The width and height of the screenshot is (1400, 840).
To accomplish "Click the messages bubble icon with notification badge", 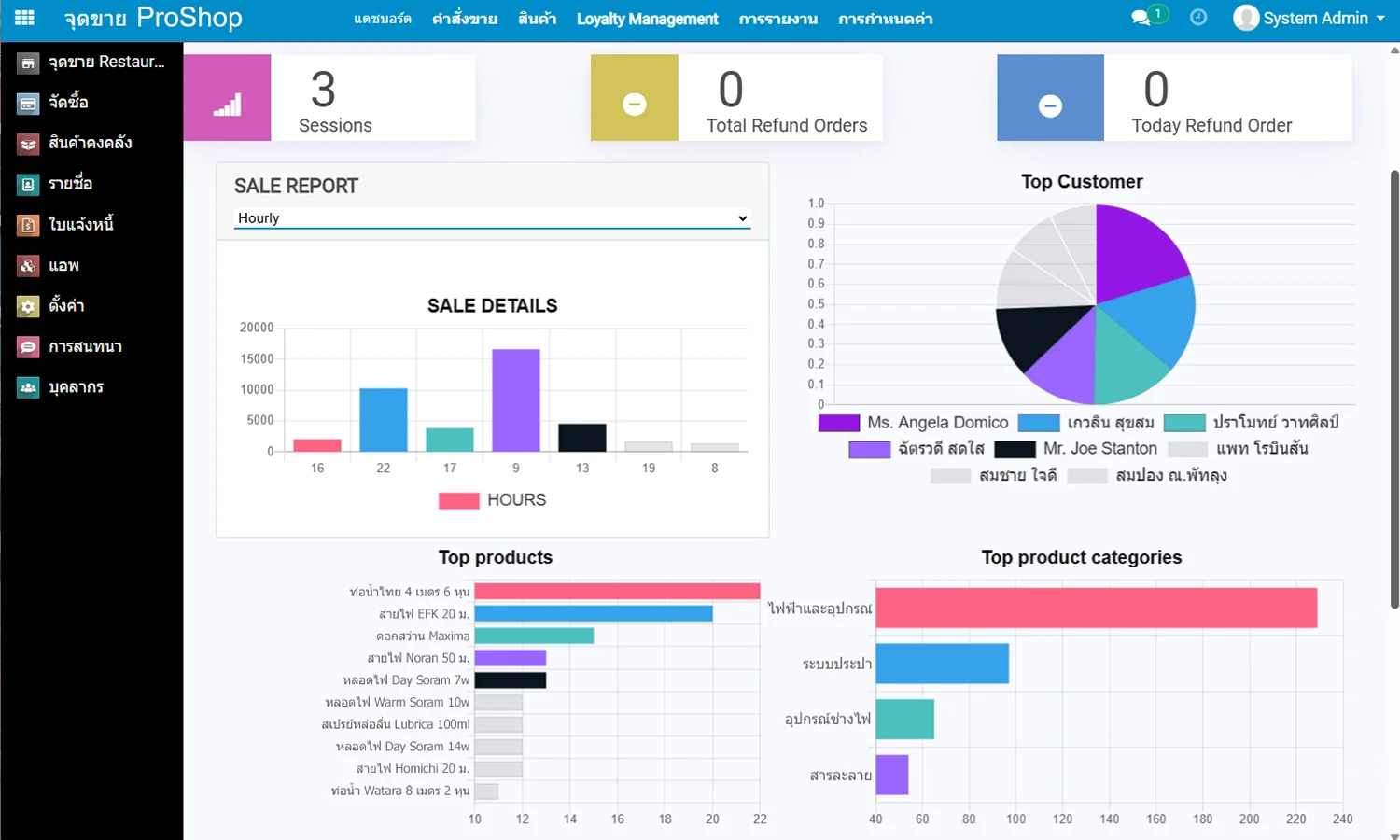I will pyautogui.click(x=1141, y=17).
